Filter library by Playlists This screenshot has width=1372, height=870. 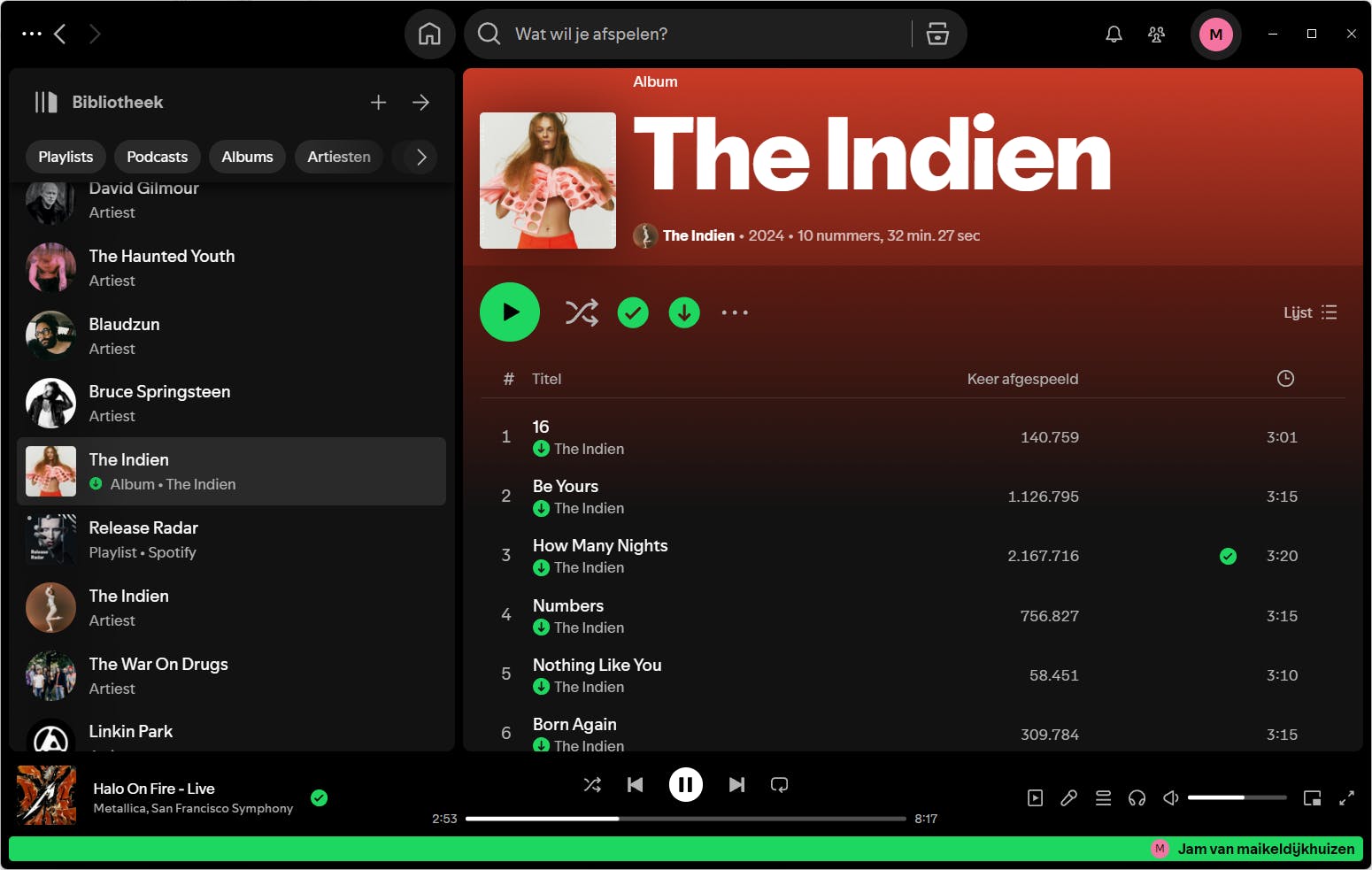click(x=66, y=157)
